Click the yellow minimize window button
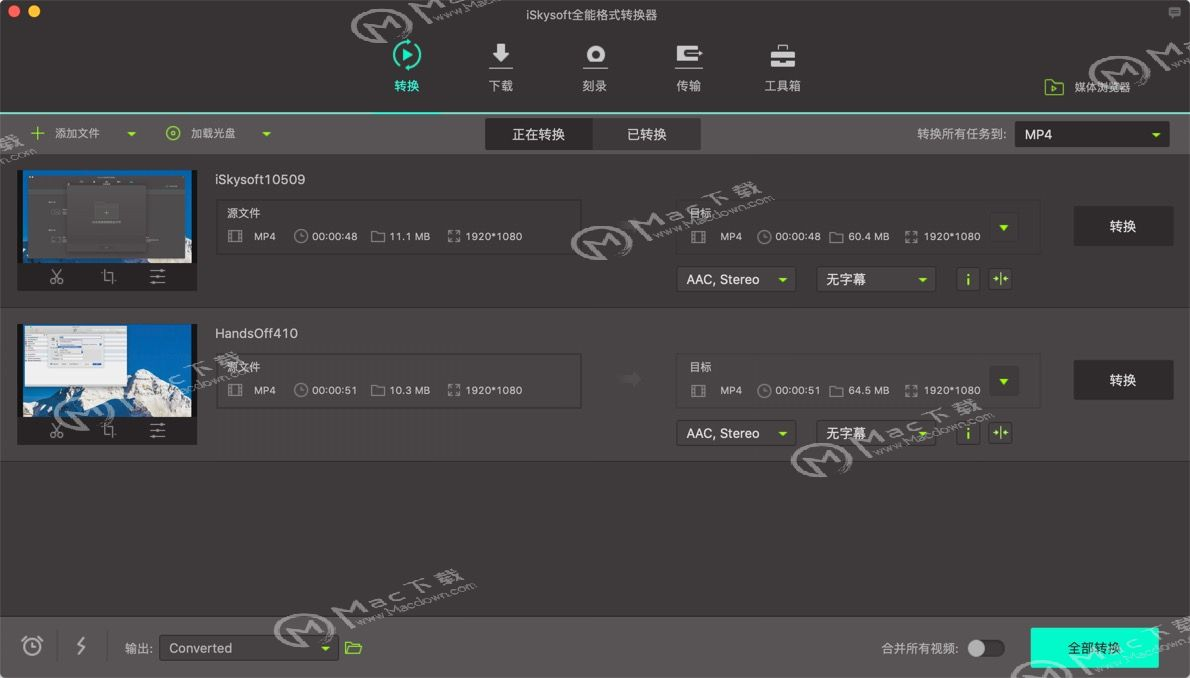The height and width of the screenshot is (678, 1190). click(x=34, y=11)
